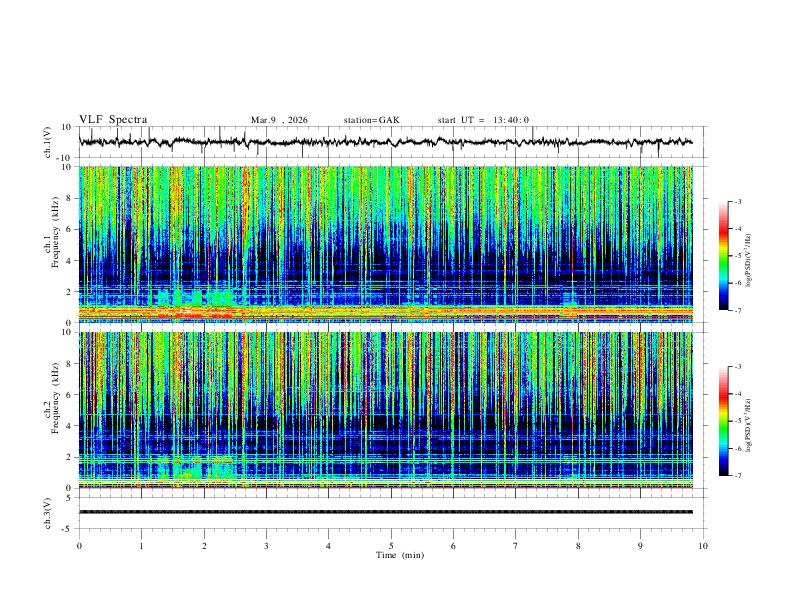
Task: Select the "Time (min)" x-axis label
Action: tap(400, 555)
